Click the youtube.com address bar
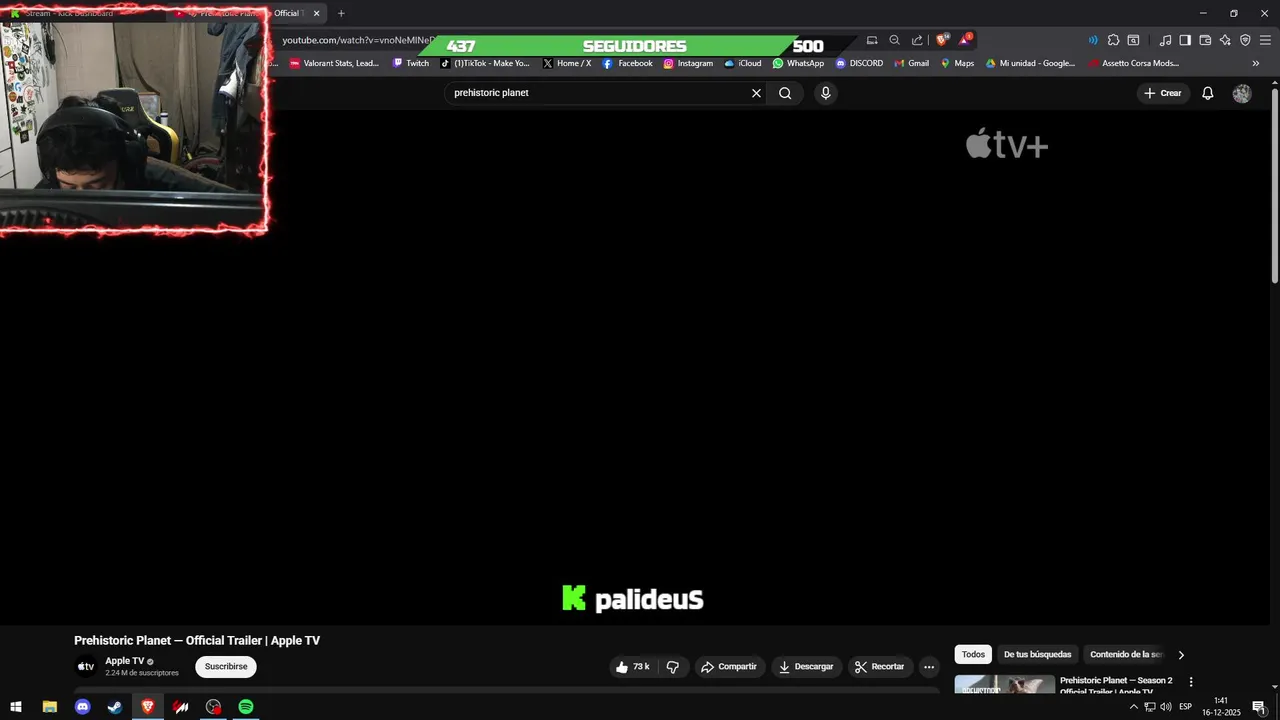 [358, 40]
